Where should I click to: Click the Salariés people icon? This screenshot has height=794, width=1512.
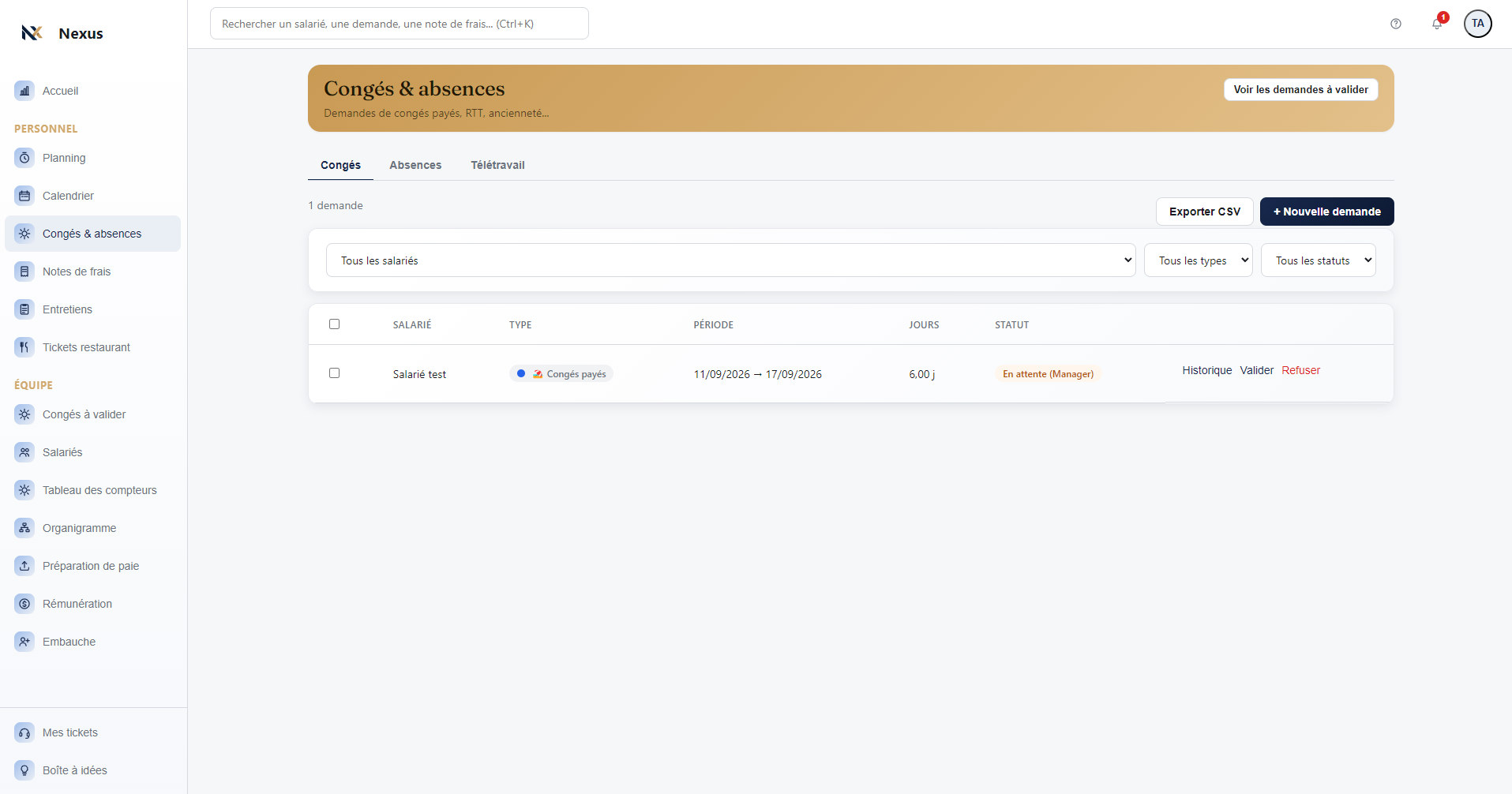pos(24,452)
